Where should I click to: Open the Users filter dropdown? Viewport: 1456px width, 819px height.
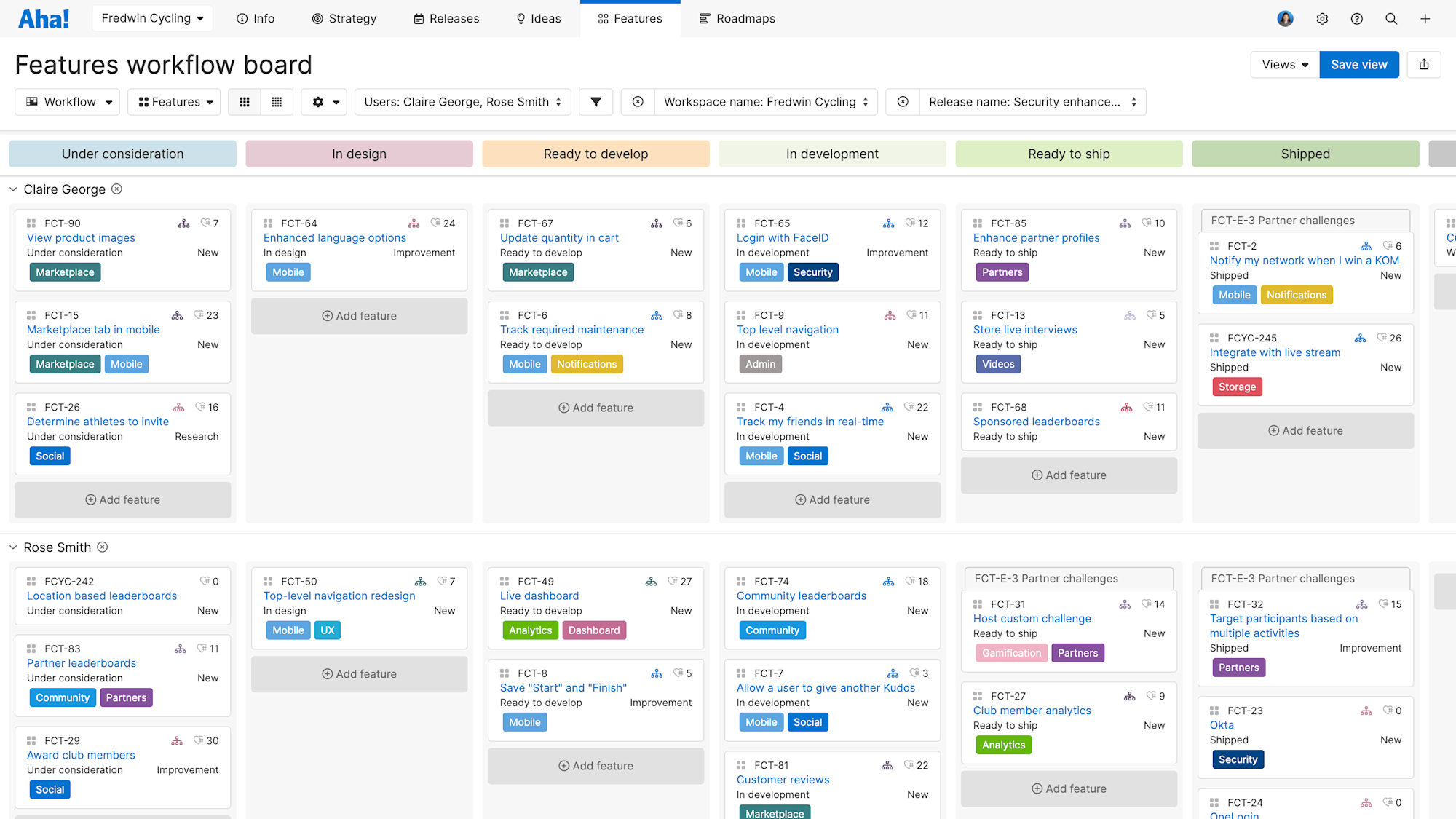coord(462,102)
